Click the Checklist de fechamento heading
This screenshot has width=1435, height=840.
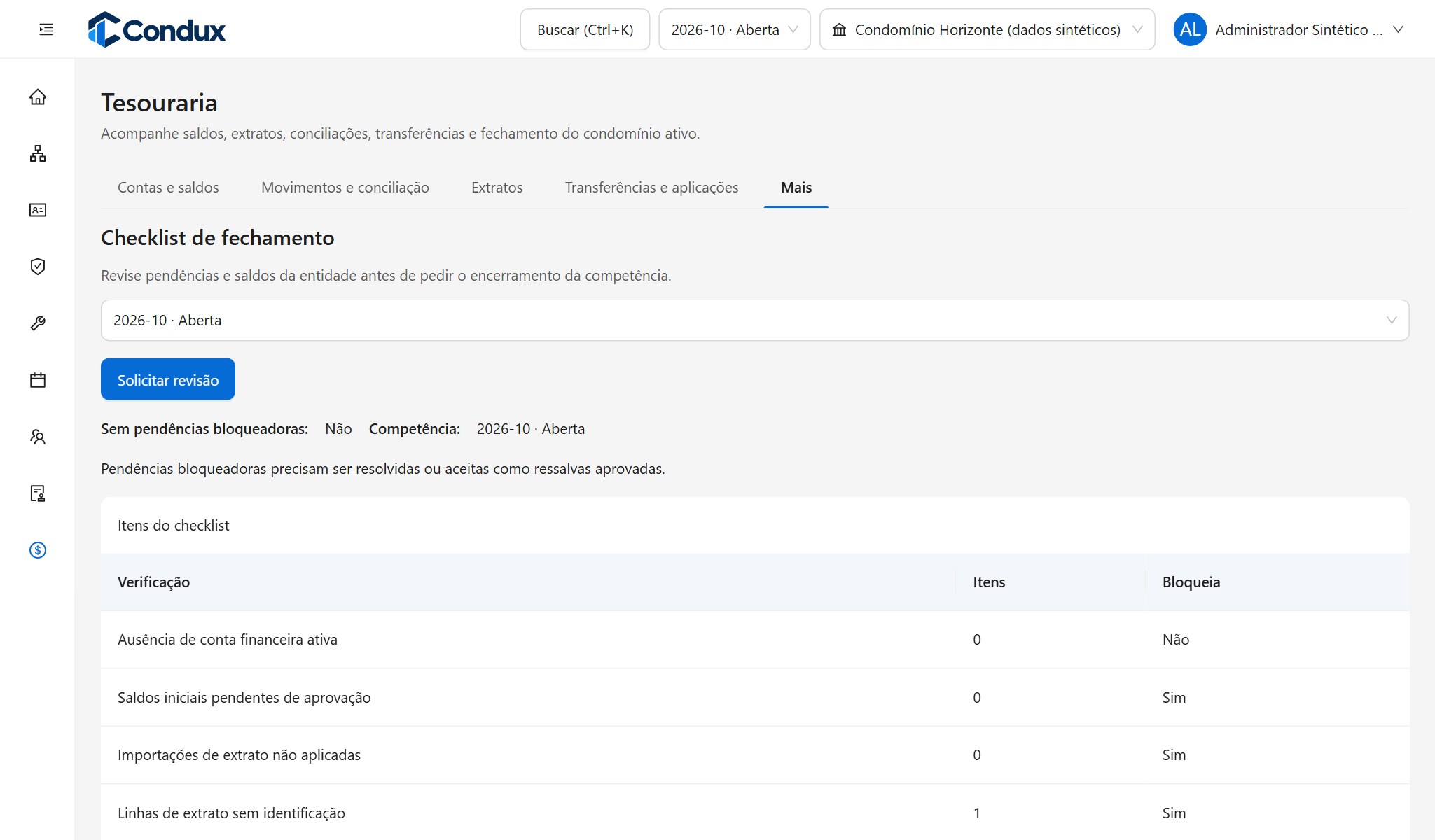218,238
